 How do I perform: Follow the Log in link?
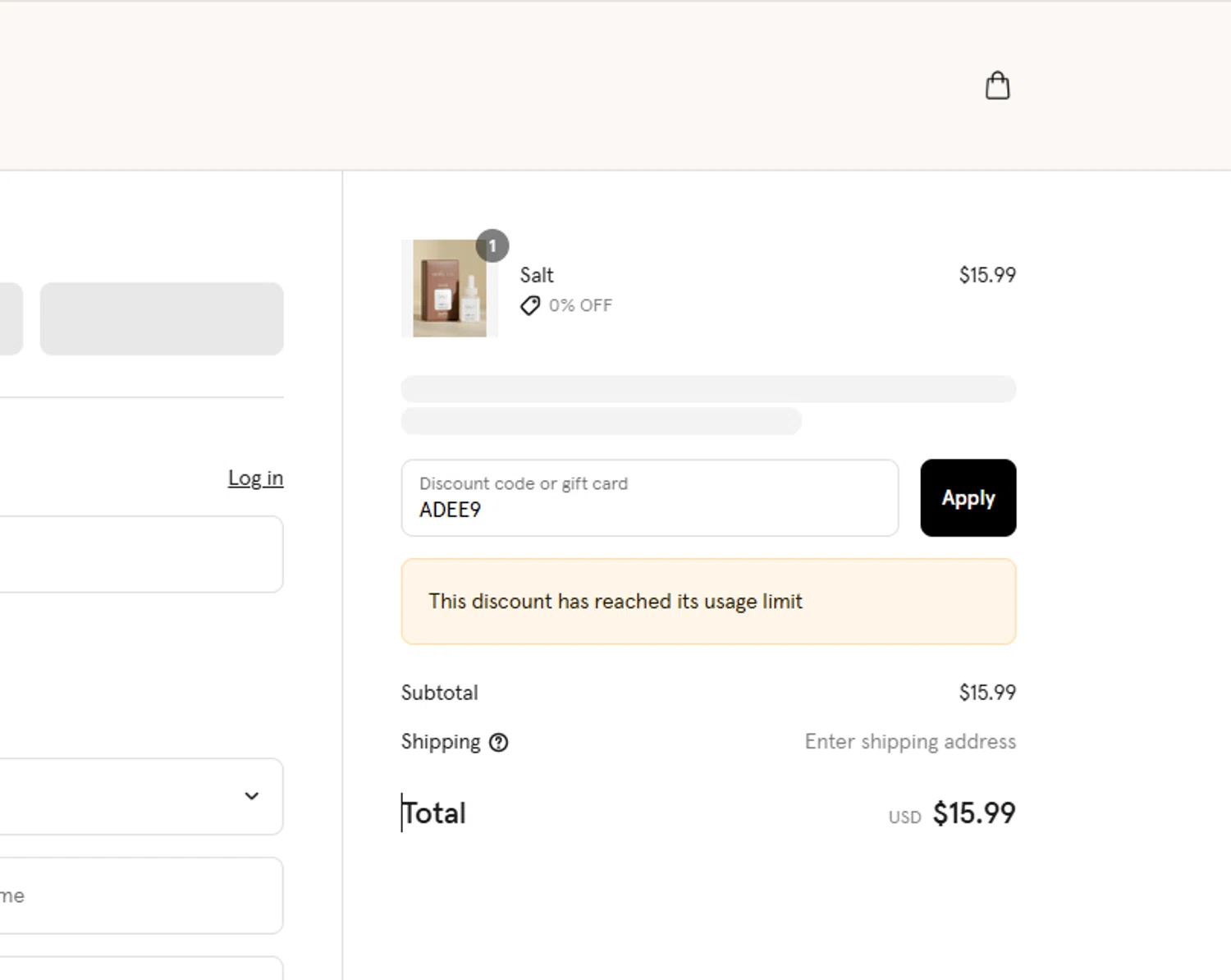[x=255, y=478]
